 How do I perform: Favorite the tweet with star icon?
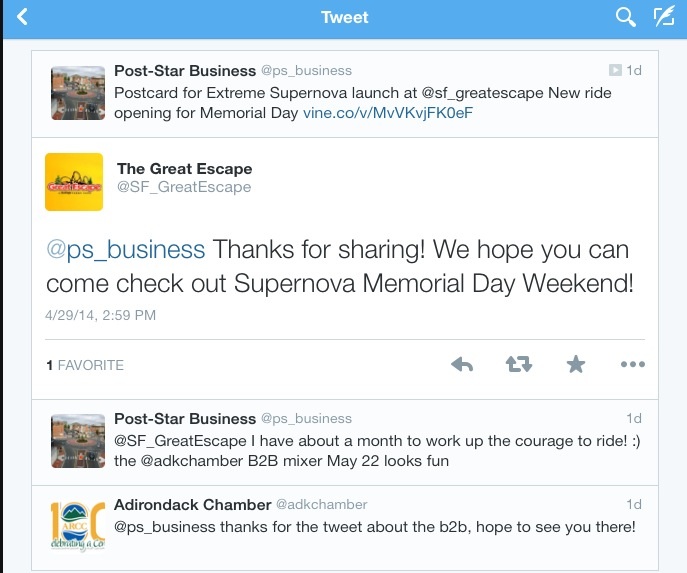coord(576,365)
